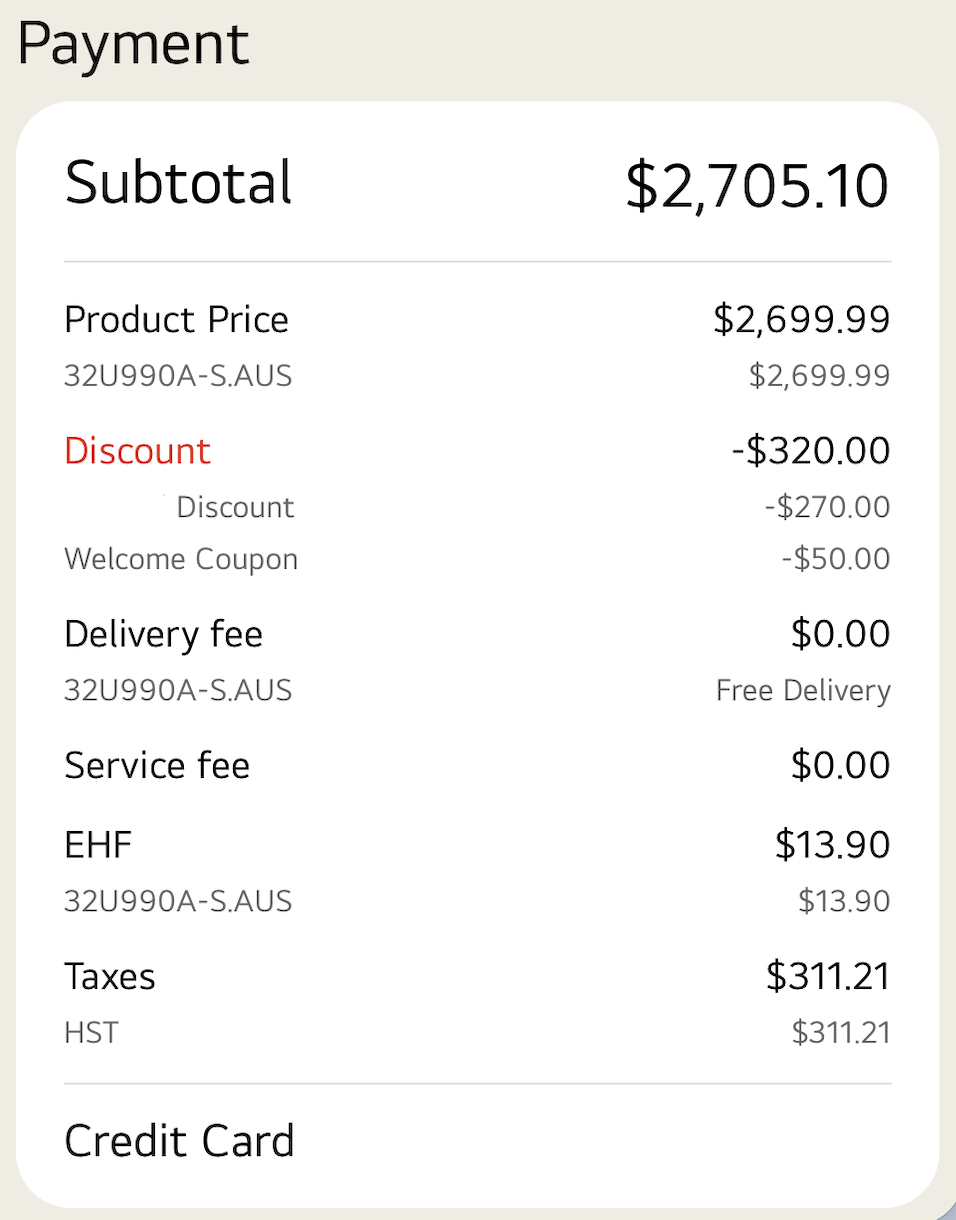Select the indented Discount sub-item
This screenshot has width=956, height=1220.
235,507
